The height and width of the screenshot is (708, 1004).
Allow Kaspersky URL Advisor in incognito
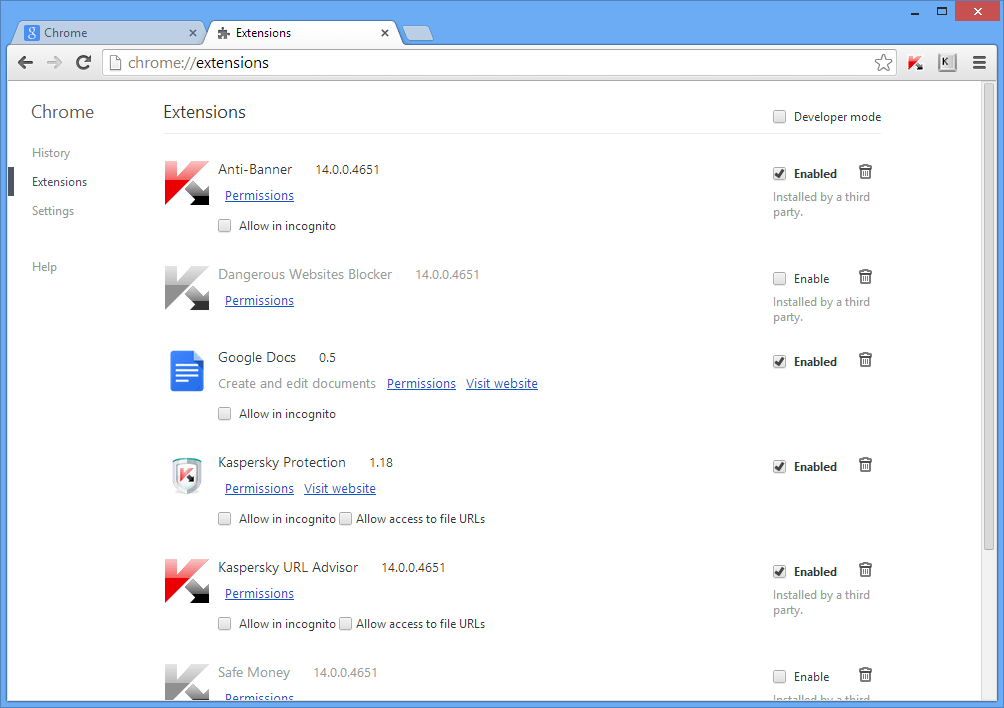click(224, 624)
